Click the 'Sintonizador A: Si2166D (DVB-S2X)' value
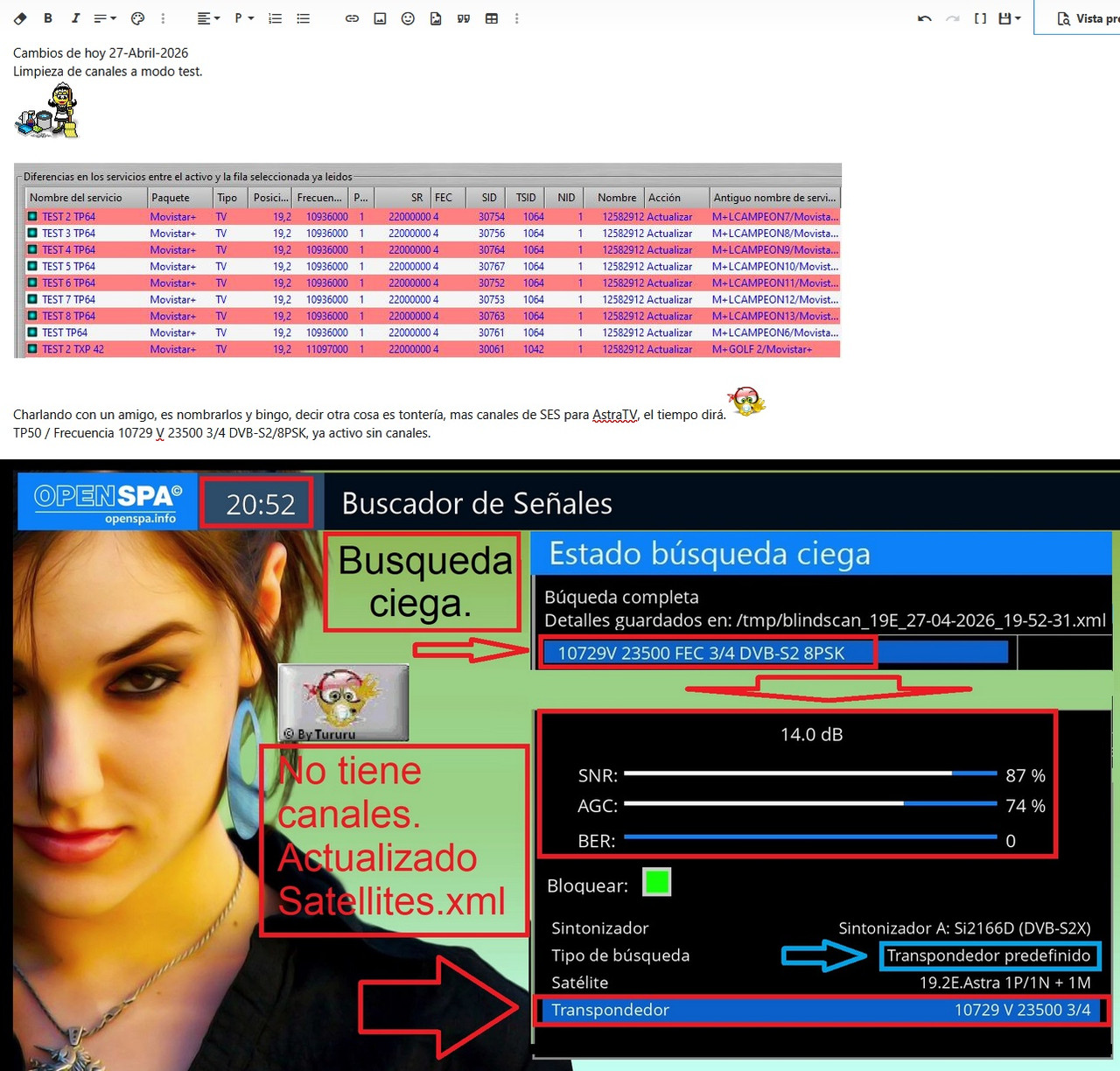The image size is (1120, 1071). (964, 928)
